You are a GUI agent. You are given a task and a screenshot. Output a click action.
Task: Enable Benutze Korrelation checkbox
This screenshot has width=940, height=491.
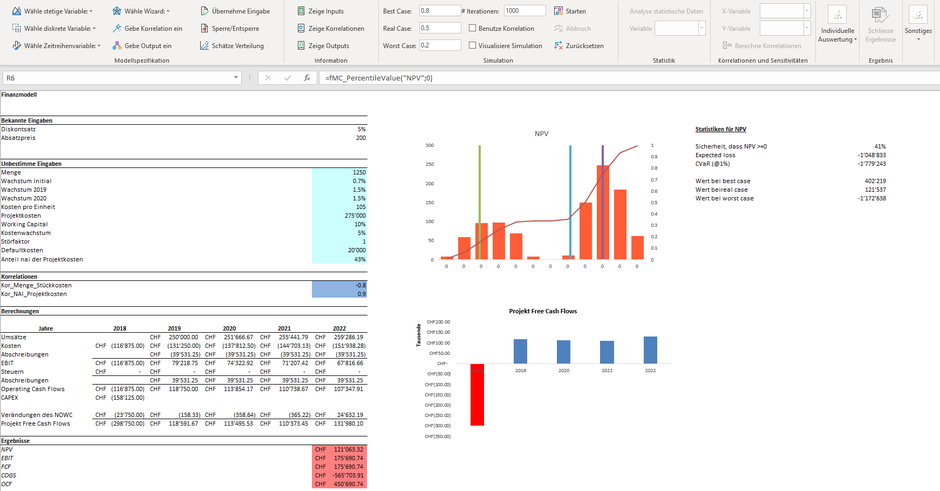coord(472,28)
